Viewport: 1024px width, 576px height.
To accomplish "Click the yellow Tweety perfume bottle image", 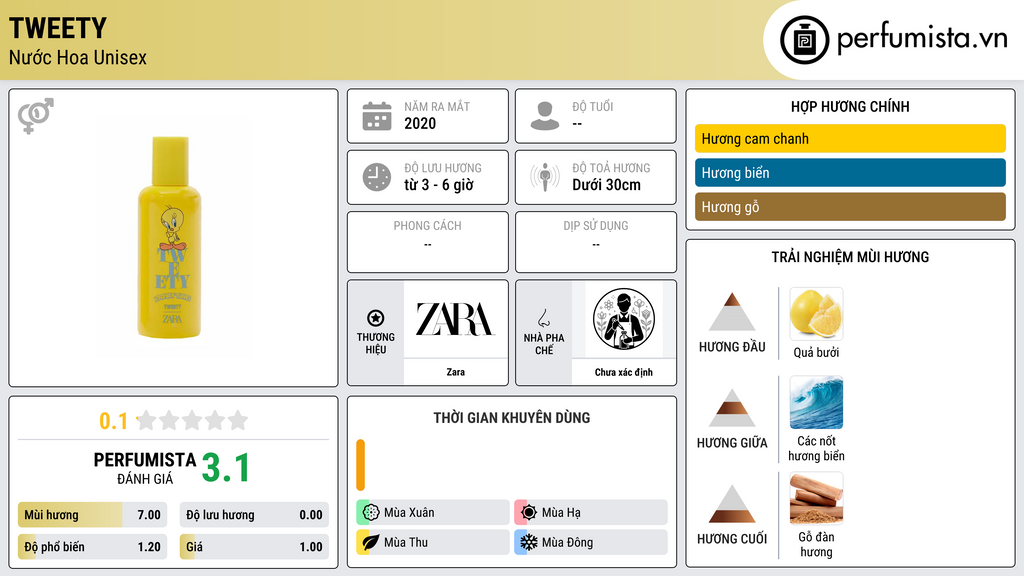I will point(170,238).
